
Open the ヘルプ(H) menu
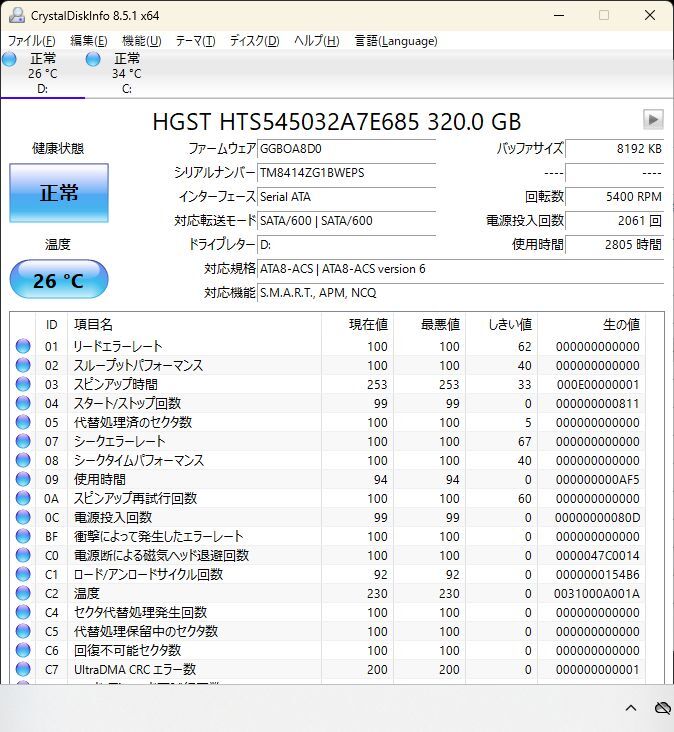pyautogui.click(x=316, y=41)
